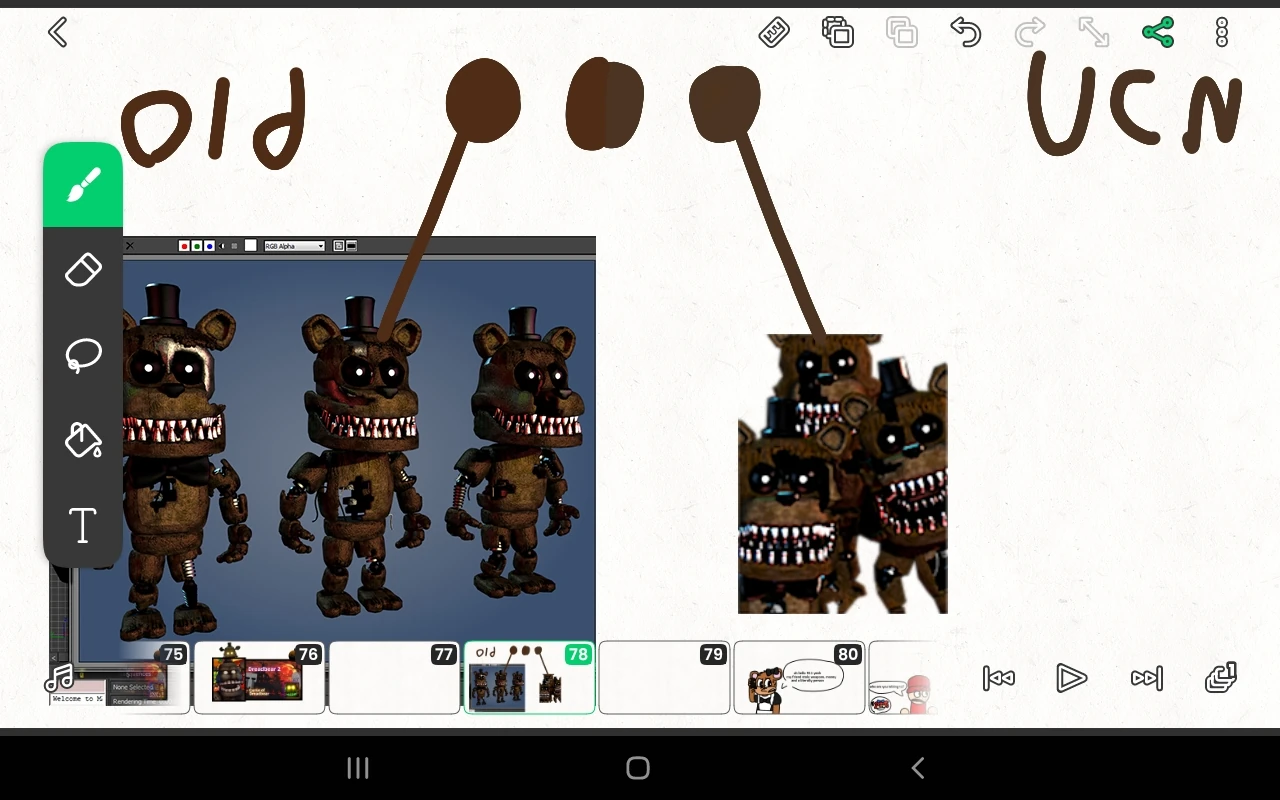
Task: Open the layers stack icon
Action: [1221, 678]
